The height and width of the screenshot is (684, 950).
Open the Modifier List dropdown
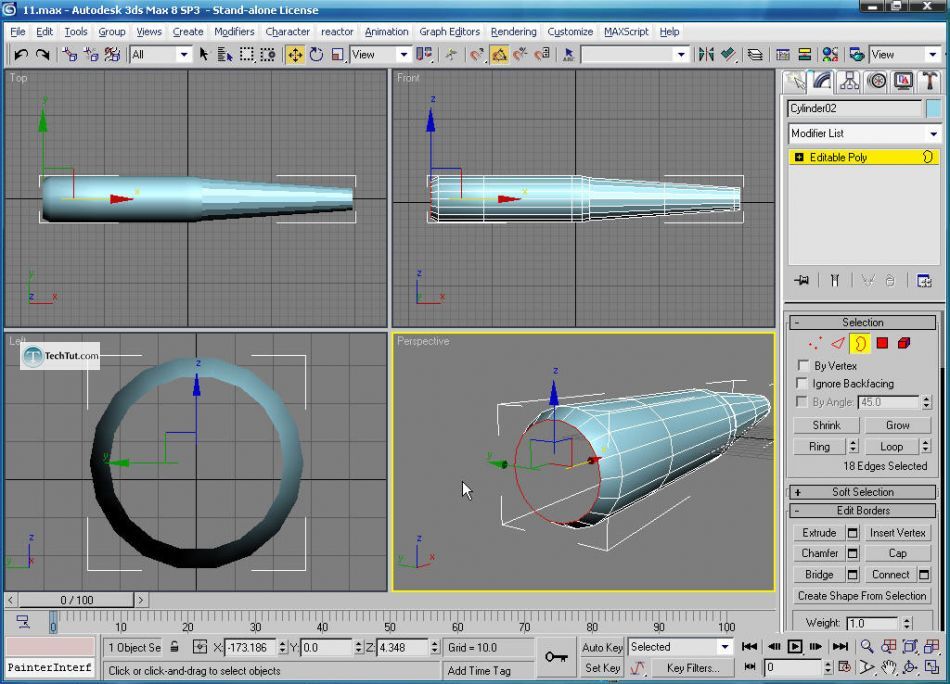point(863,133)
